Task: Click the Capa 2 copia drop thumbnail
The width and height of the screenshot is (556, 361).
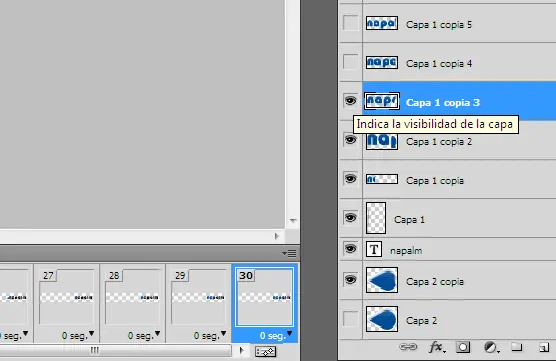Action: 382,280
